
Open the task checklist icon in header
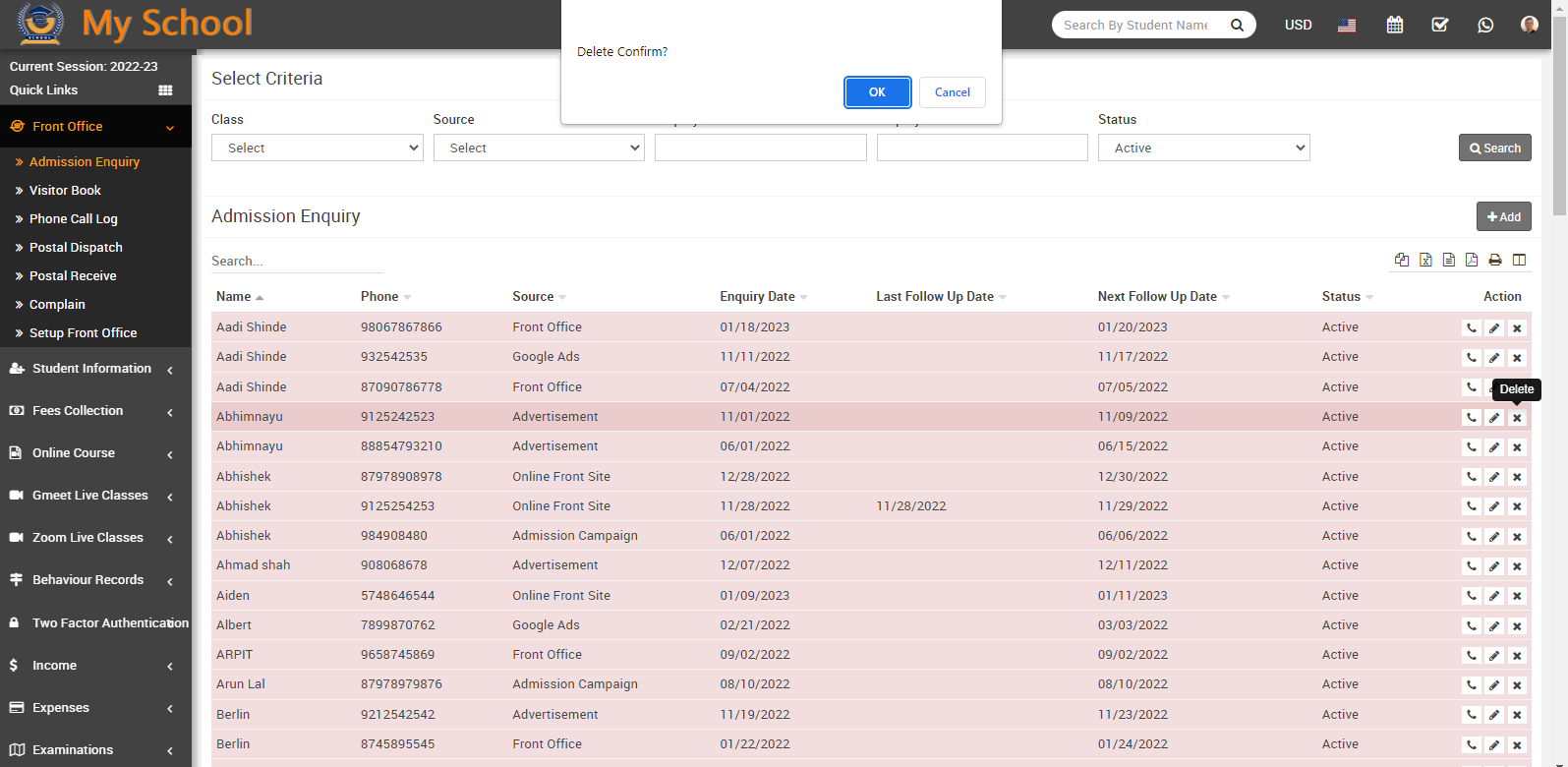pyautogui.click(x=1439, y=25)
